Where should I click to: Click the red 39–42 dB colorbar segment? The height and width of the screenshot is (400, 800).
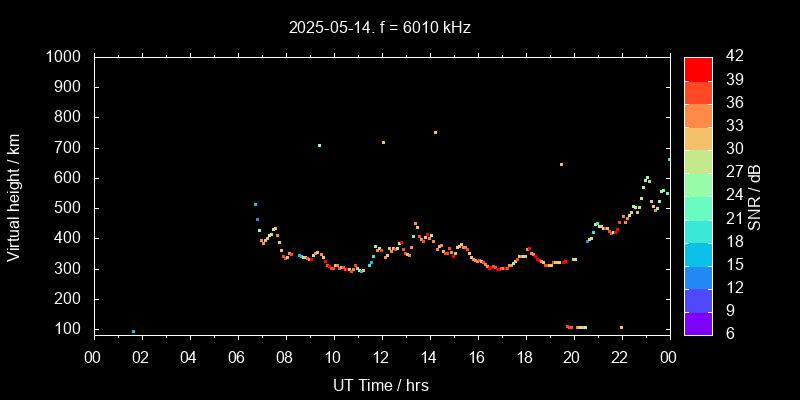(x=698, y=68)
